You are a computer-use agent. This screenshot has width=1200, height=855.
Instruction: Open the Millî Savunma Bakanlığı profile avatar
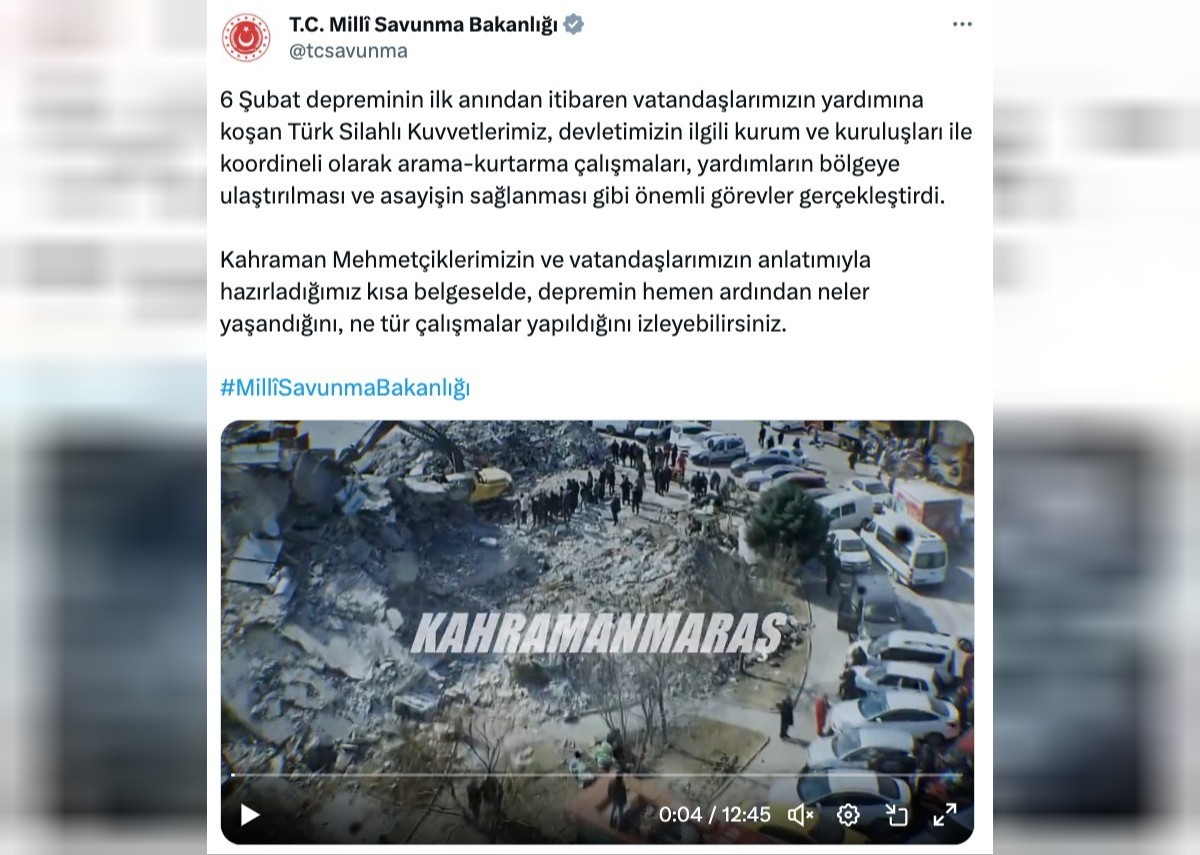246,38
